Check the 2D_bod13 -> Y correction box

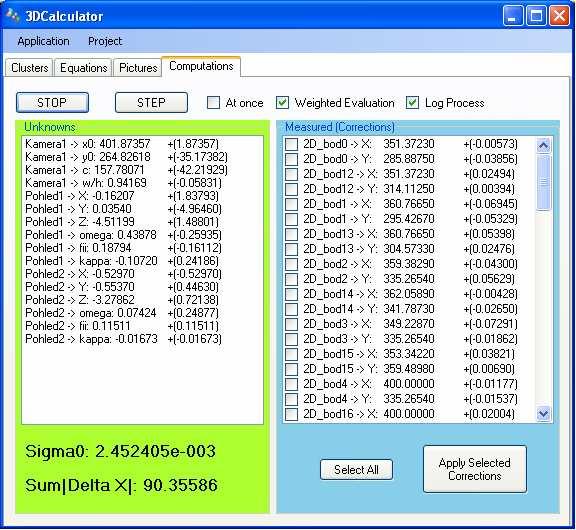(x=291, y=249)
